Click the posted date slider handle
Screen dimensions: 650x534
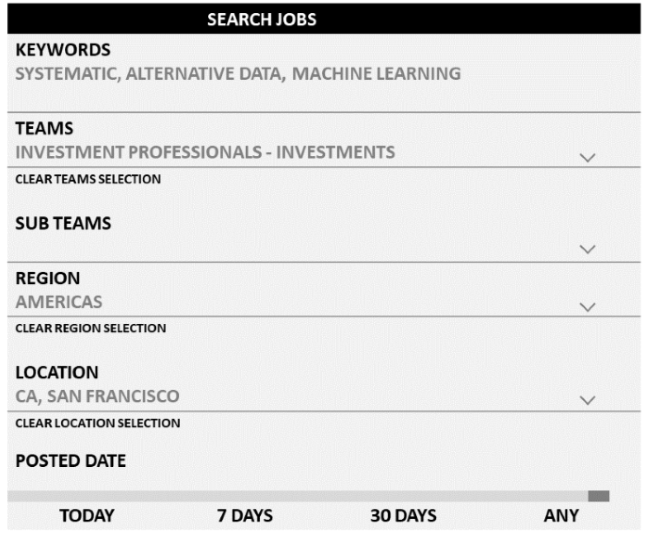[598, 496]
